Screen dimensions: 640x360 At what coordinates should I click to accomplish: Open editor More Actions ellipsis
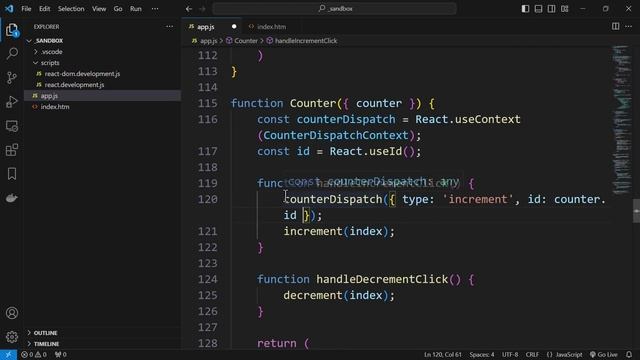click(629, 27)
